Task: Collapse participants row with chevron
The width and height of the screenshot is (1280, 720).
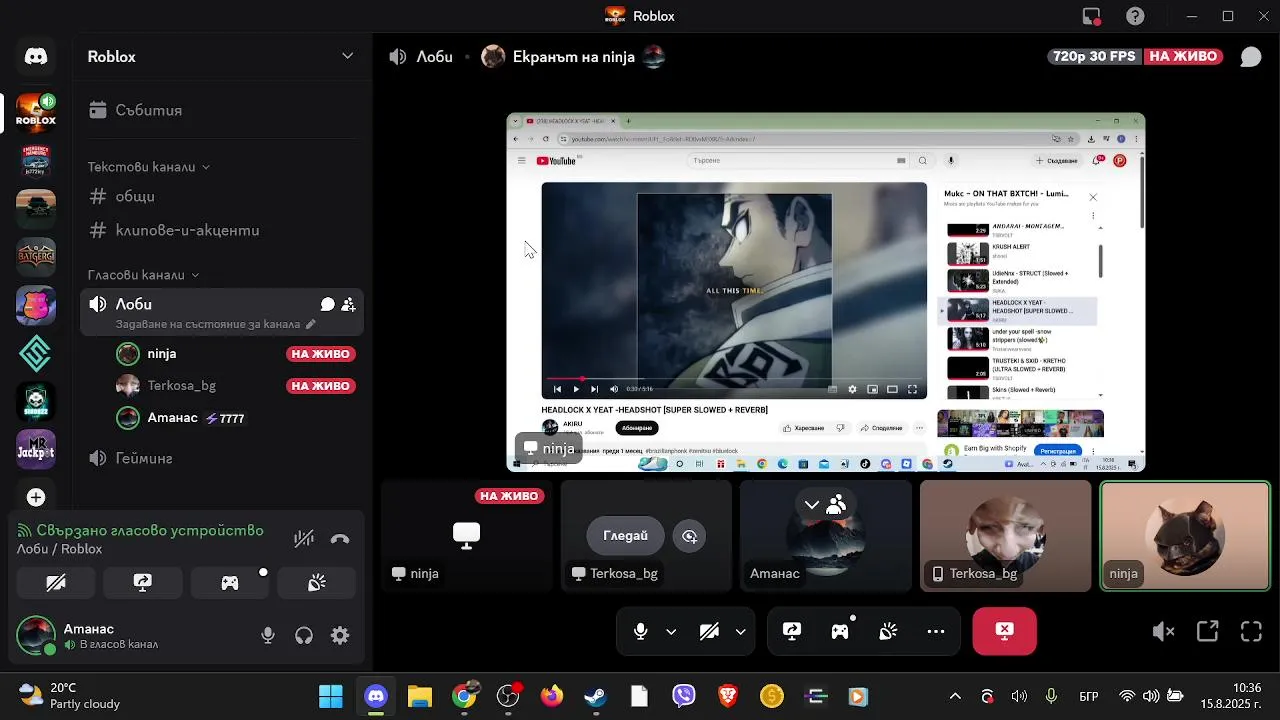Action: (x=812, y=505)
